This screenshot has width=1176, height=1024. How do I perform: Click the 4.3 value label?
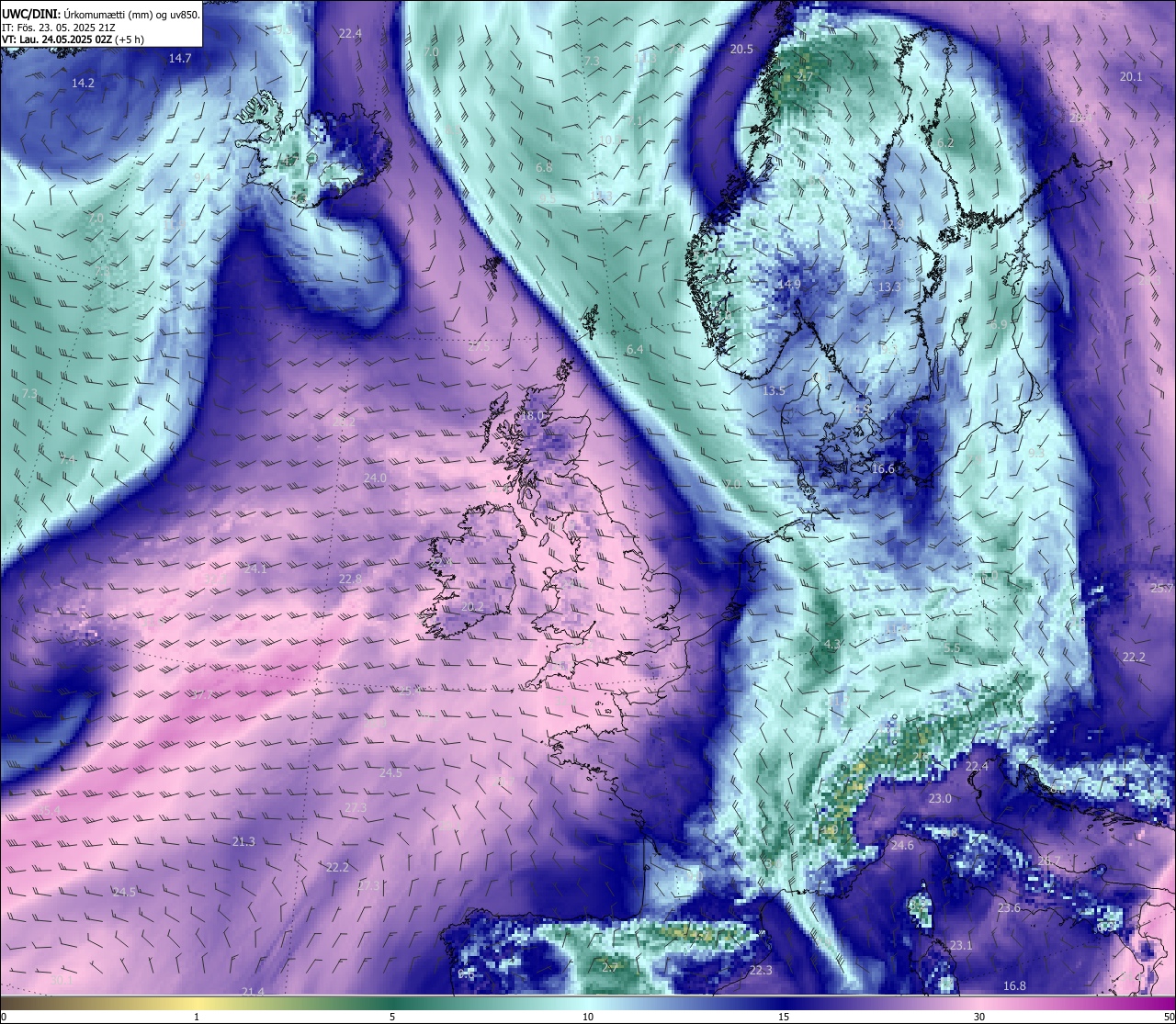832,645
